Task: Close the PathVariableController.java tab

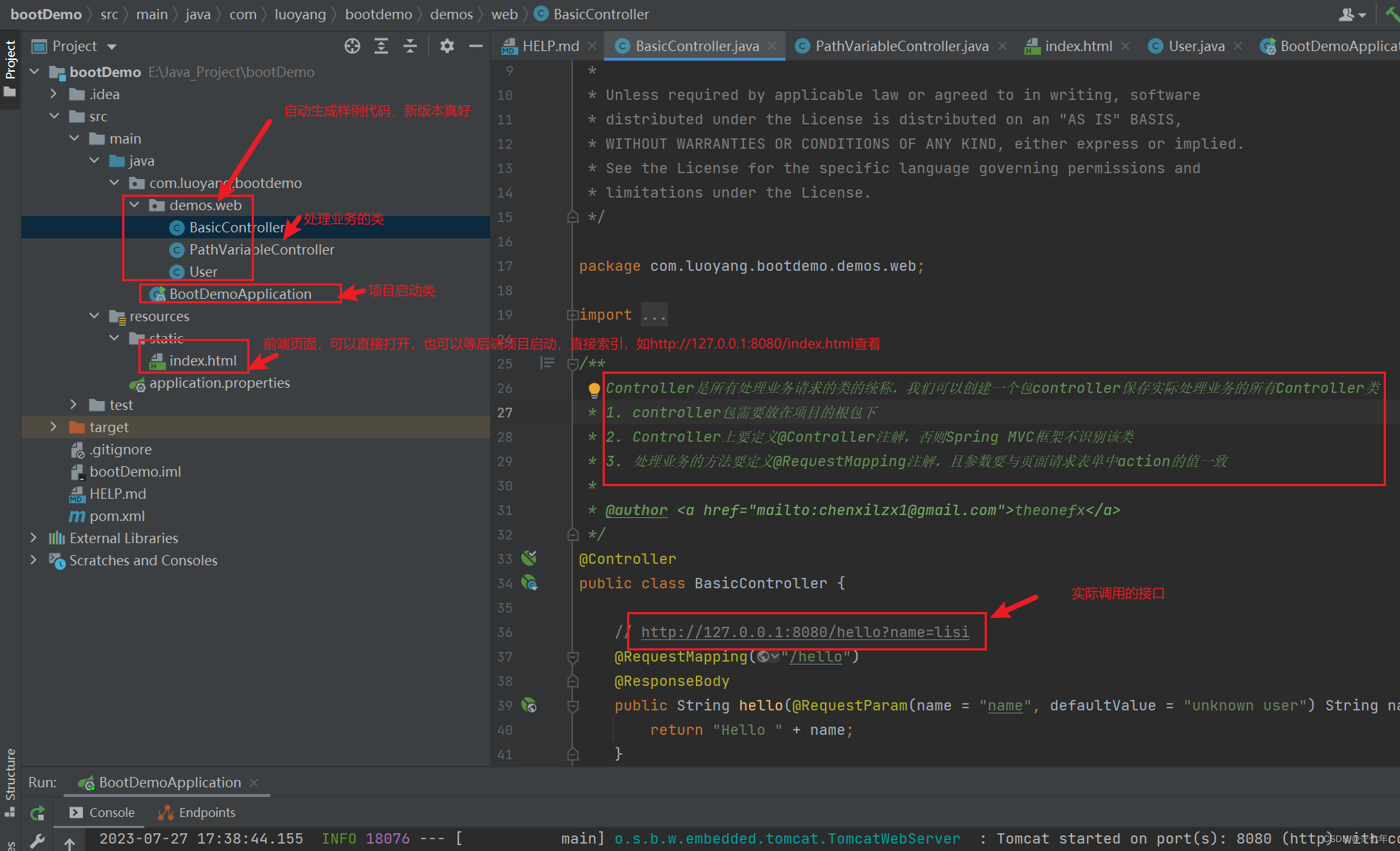Action: (x=1002, y=46)
